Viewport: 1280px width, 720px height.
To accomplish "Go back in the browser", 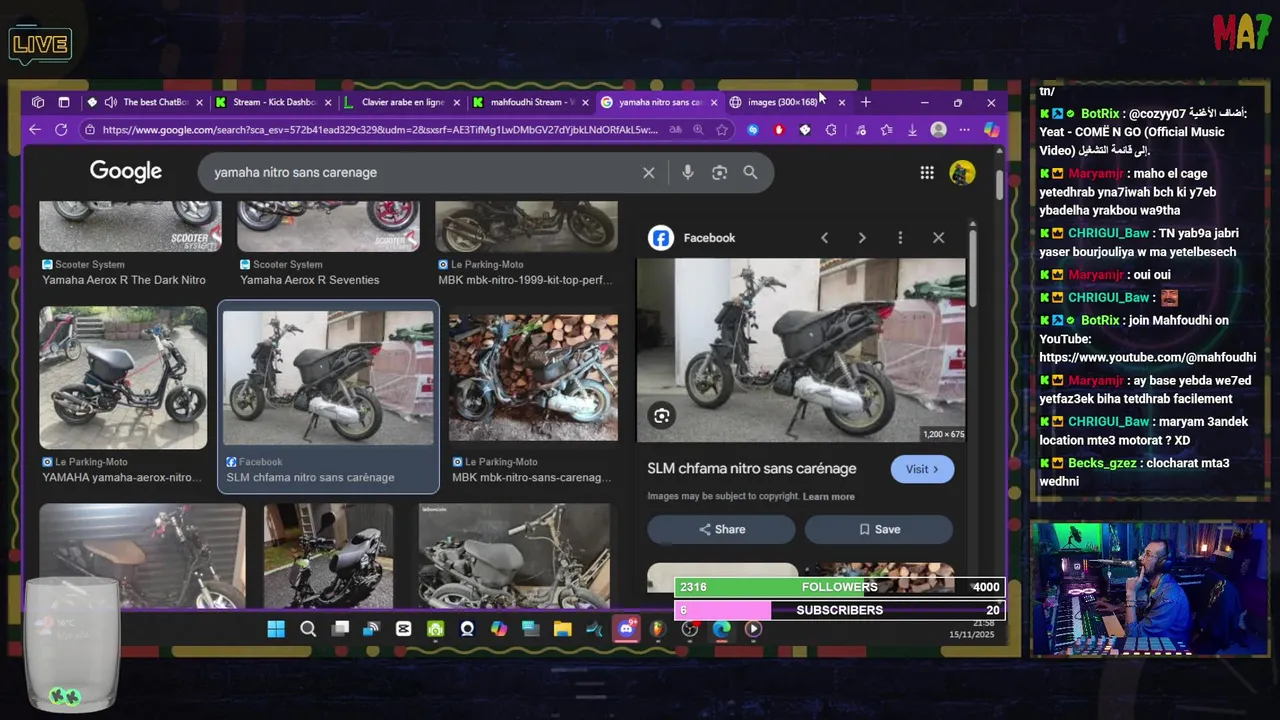I will (35, 130).
